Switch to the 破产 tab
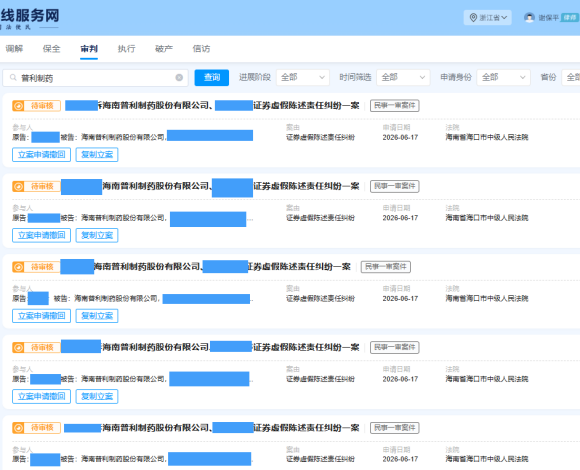Viewport: 580px width, 470px height. tap(164, 49)
